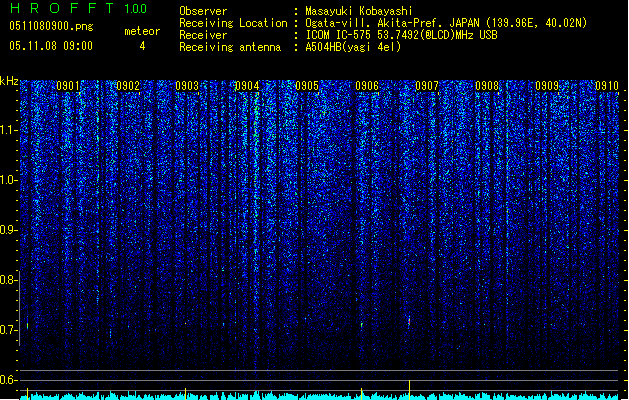Image resolution: width=629 pixels, height=400 pixels.
Task: Select the A504HB(yagi 4el) antenna text
Action: pyautogui.click(x=353, y=47)
